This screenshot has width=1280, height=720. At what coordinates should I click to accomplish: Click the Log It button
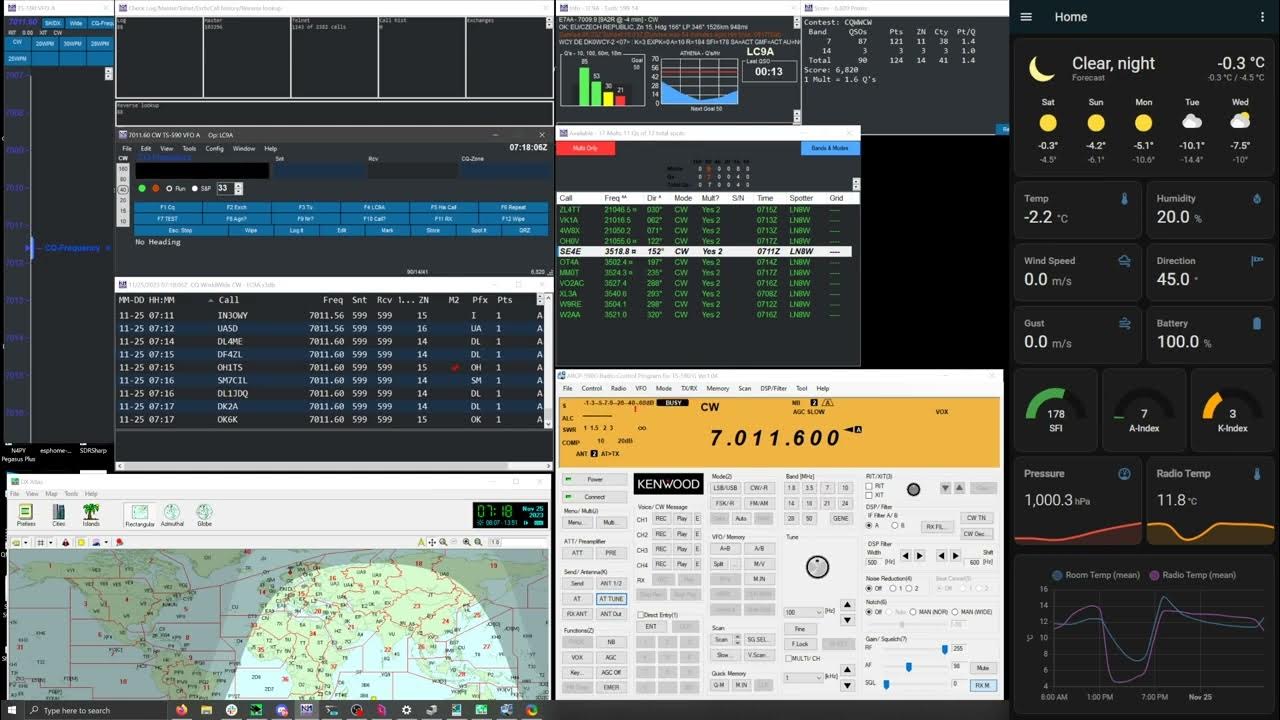click(297, 230)
